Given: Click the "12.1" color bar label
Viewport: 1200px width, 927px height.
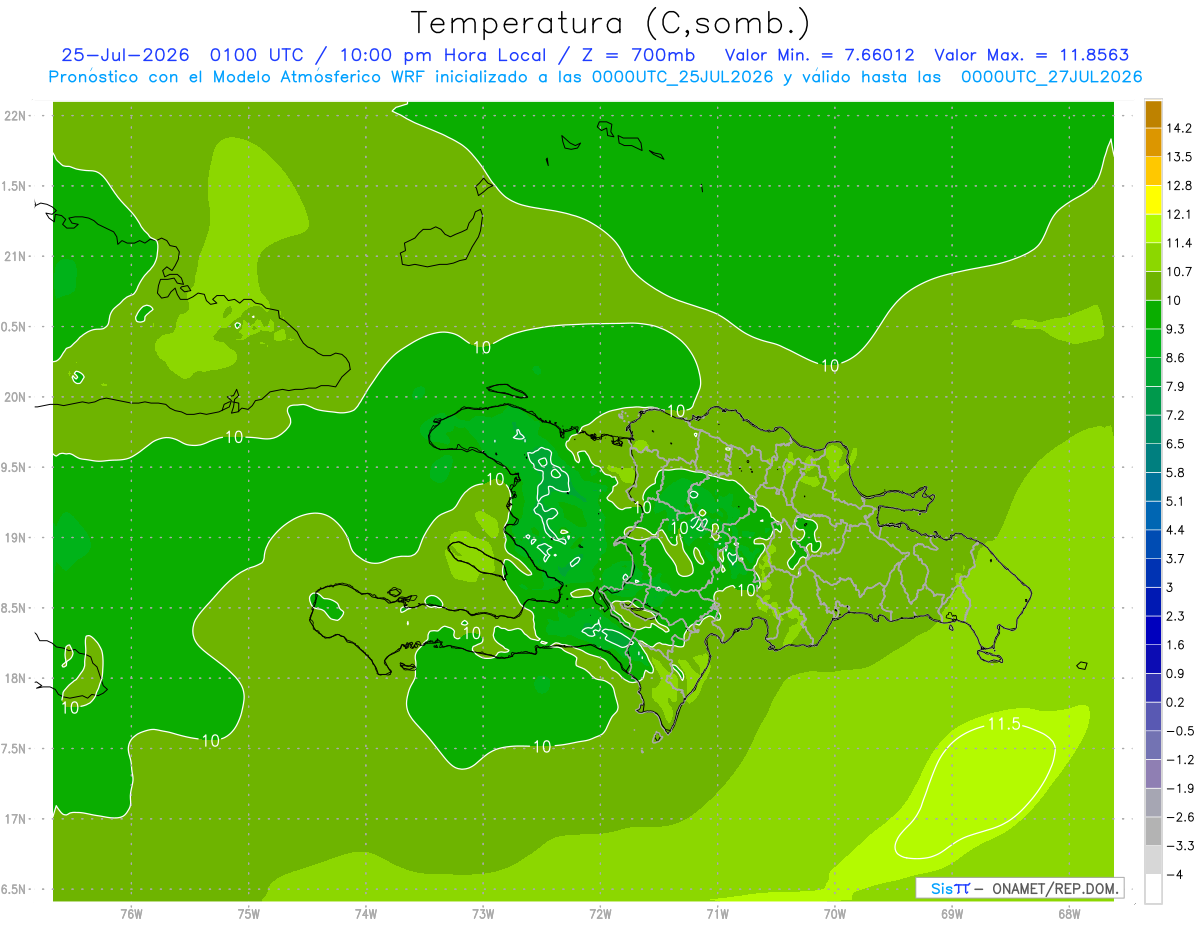Looking at the screenshot, I should [1179, 214].
